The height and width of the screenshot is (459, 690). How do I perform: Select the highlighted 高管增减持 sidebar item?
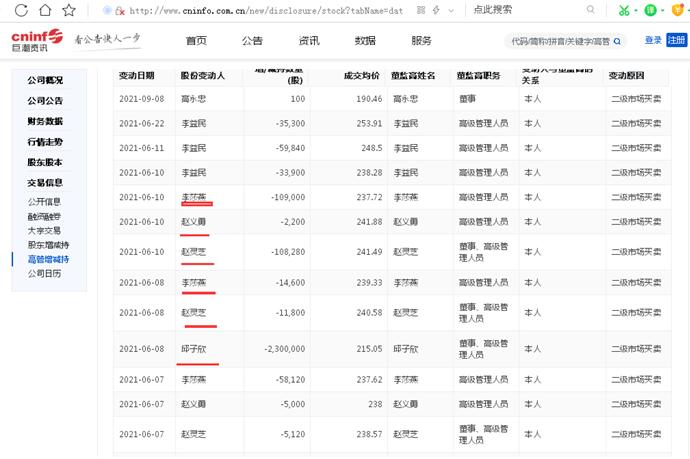(48, 259)
